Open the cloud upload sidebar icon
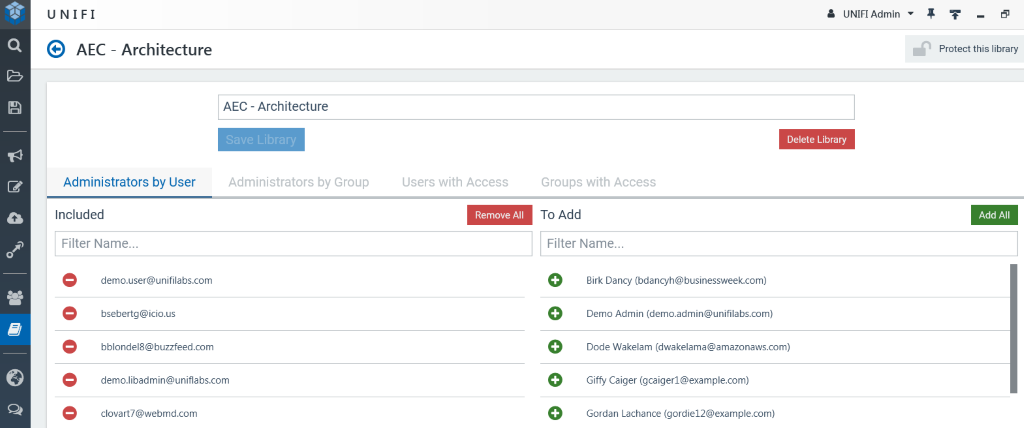Image resolution: width=1024 pixels, height=428 pixels. pos(15,218)
